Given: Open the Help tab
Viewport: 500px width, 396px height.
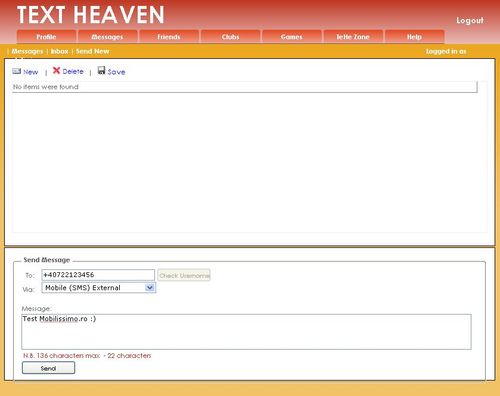Looking at the screenshot, I should coord(414,37).
